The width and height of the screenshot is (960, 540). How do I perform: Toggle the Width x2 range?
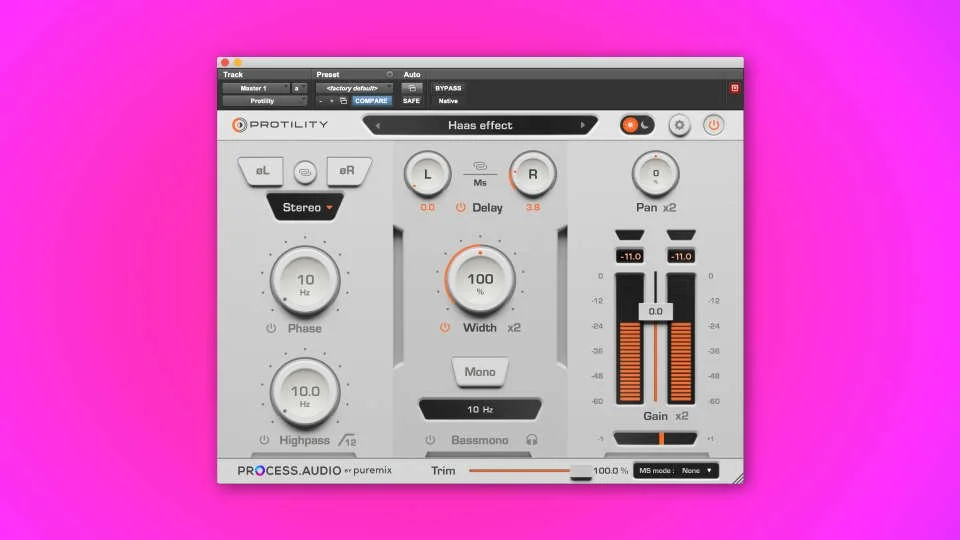(514, 328)
